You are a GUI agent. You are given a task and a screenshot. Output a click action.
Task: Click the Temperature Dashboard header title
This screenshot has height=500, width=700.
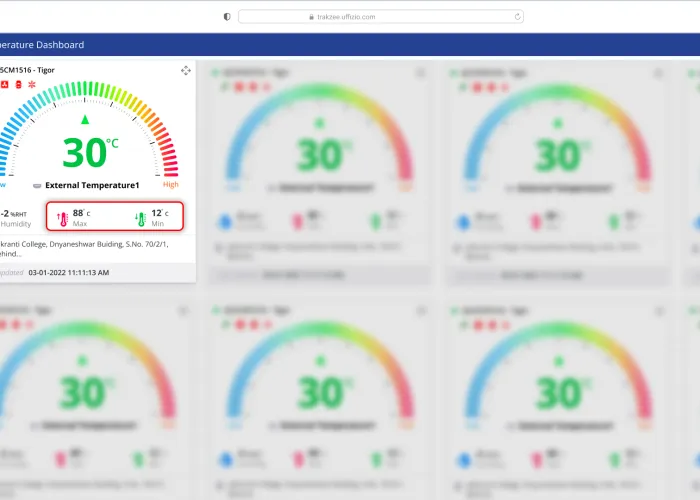(42, 45)
